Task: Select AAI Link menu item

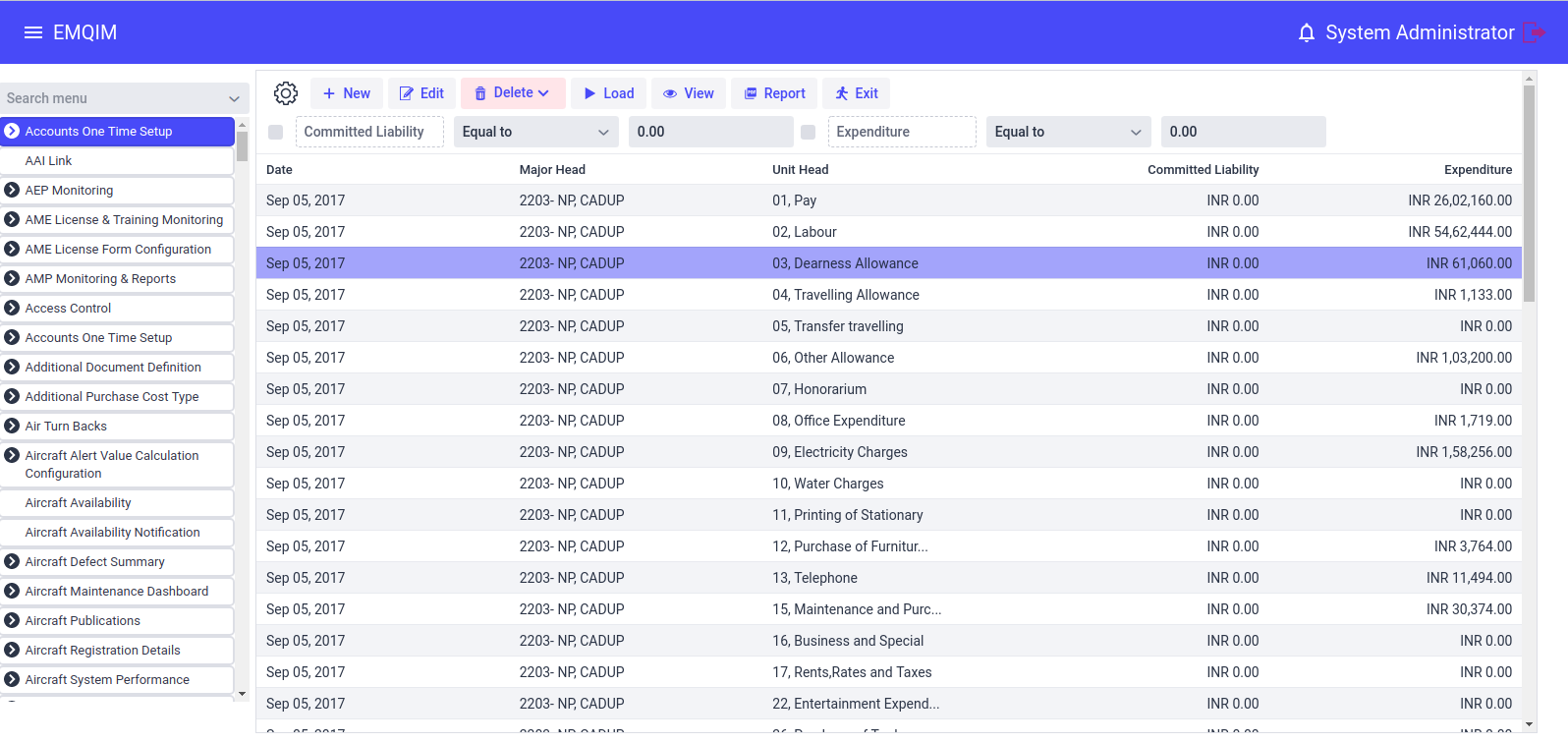Action: tap(117, 160)
